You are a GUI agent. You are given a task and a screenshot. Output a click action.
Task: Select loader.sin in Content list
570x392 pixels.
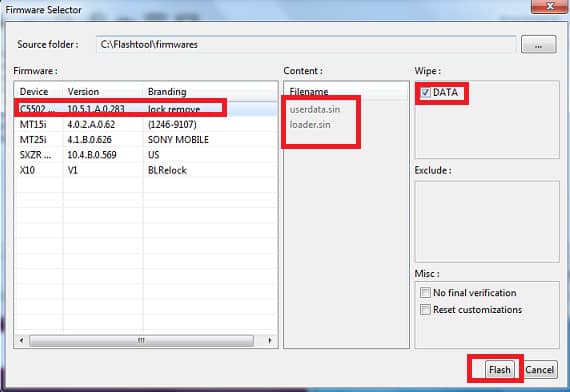310,125
